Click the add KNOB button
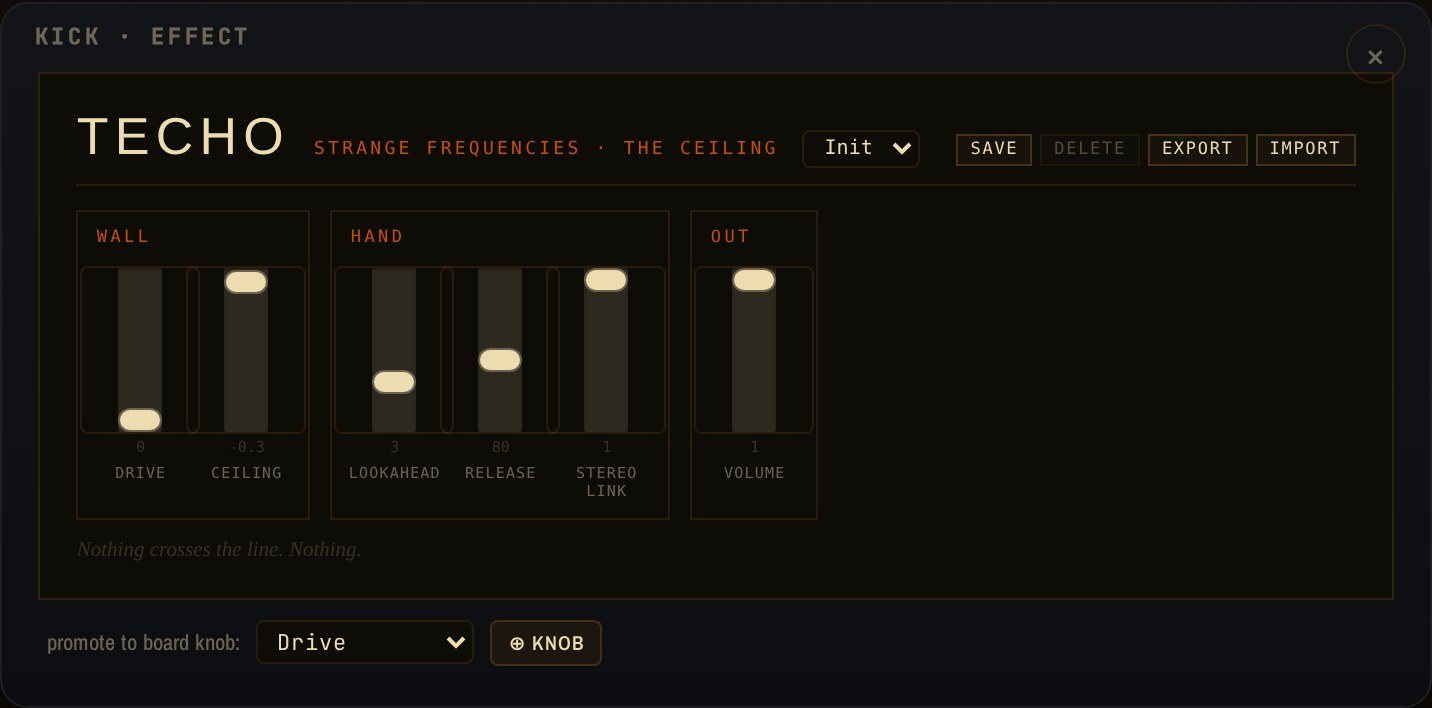 point(546,643)
